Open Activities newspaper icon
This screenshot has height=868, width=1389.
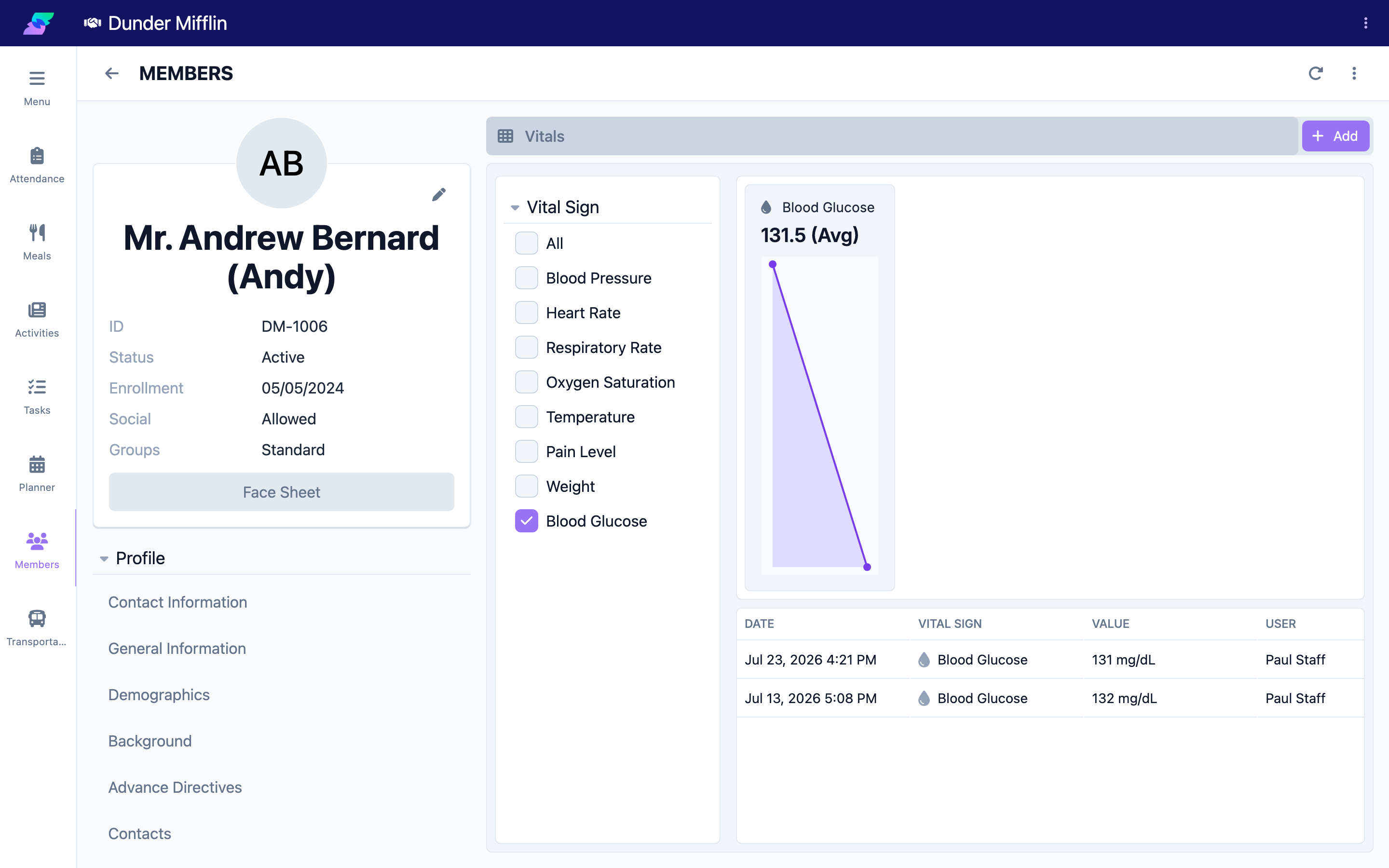pyautogui.click(x=37, y=310)
